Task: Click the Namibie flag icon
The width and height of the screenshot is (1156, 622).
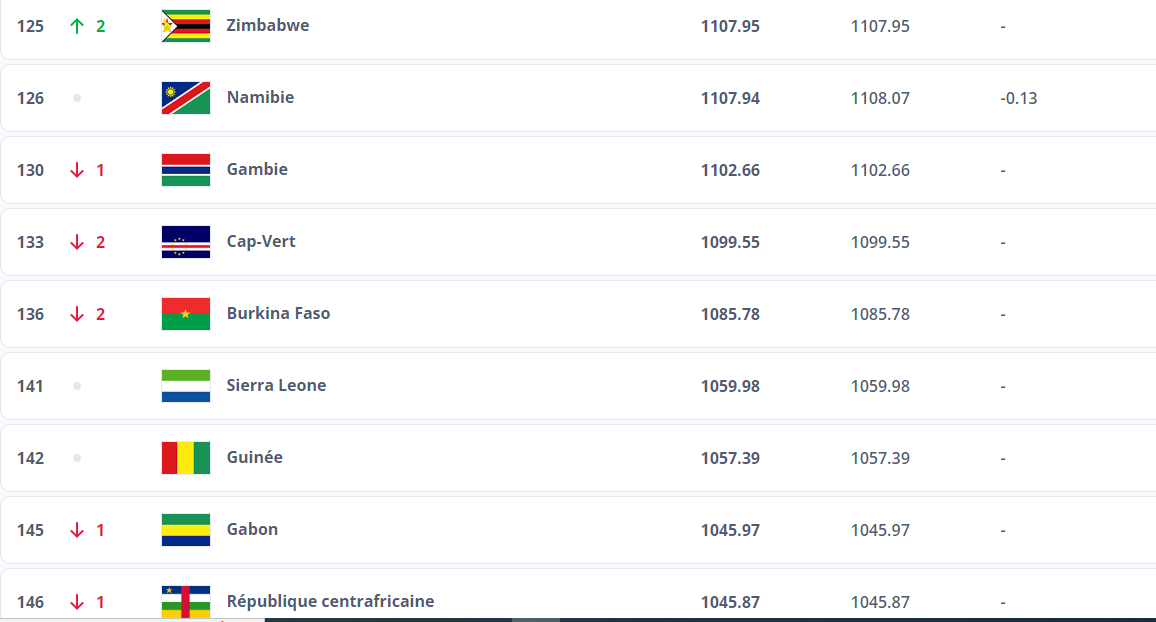Action: point(186,98)
